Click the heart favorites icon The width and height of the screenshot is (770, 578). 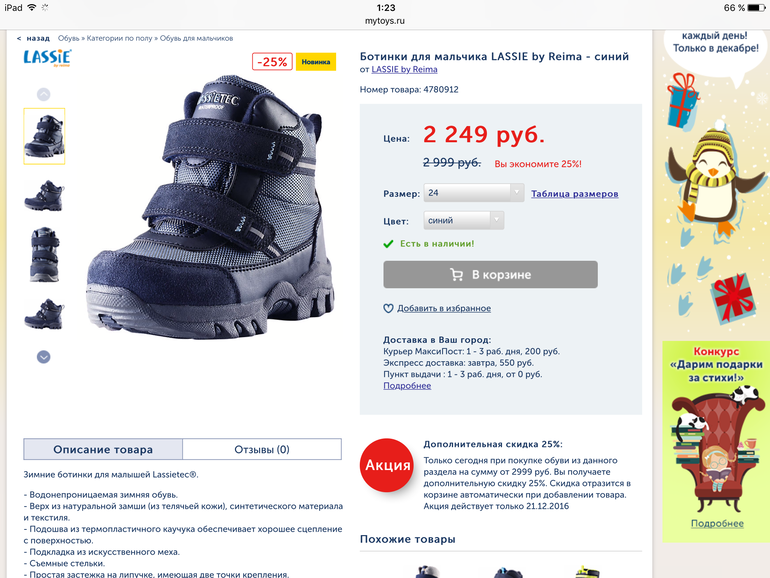pos(388,308)
